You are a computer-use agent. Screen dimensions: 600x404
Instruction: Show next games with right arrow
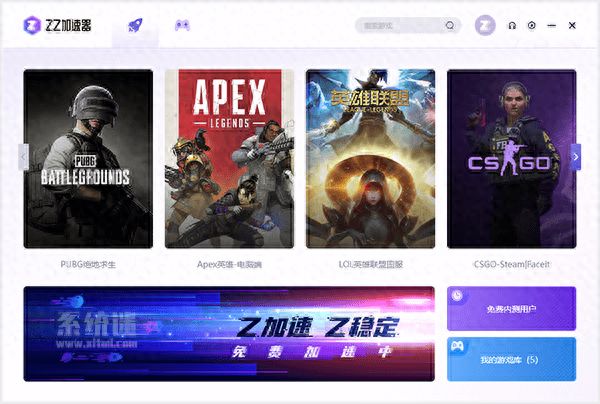[x=576, y=157]
